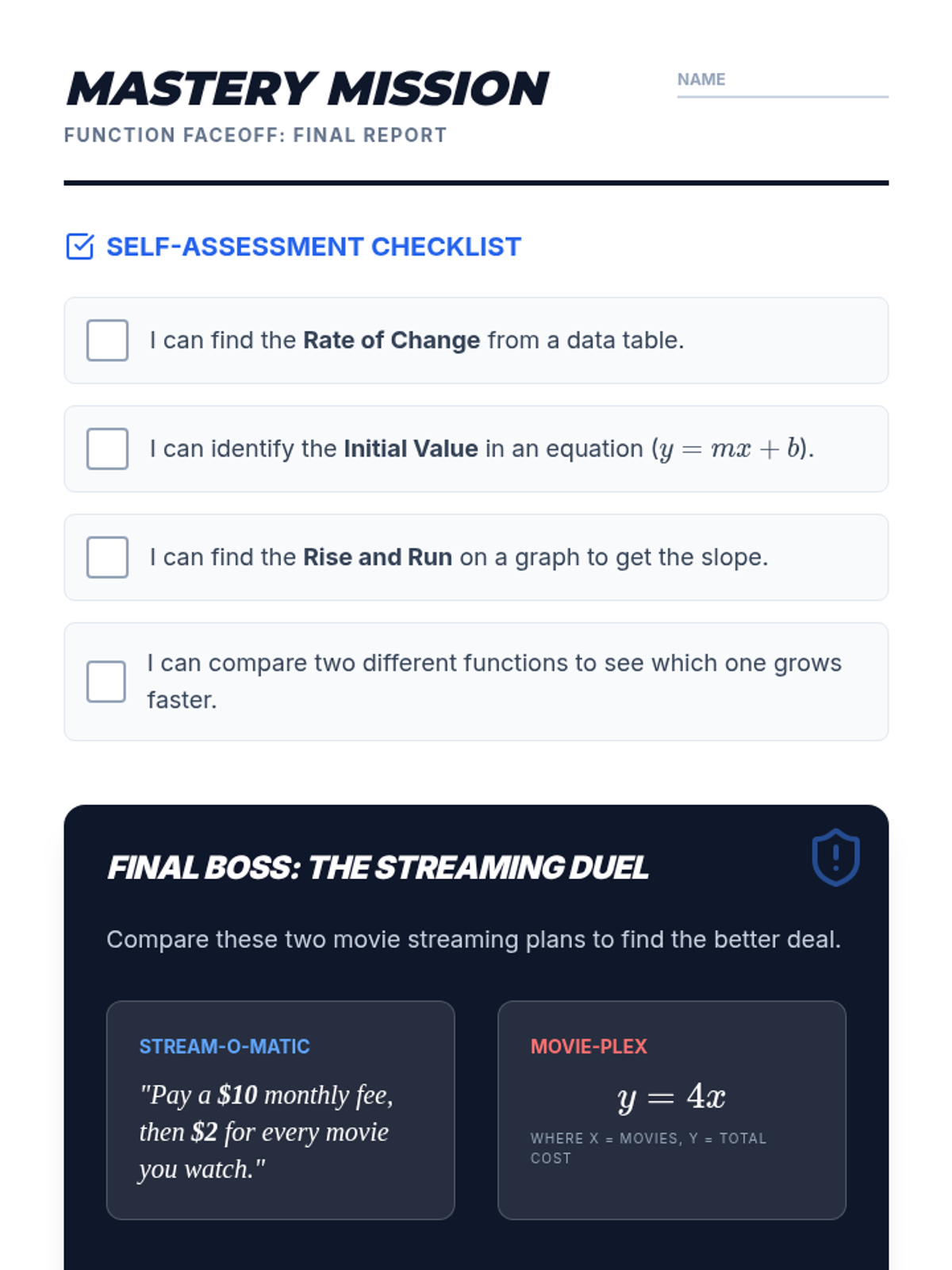Click the checklist icon beside Self-Assessment heading
The image size is (952, 1270).
79,247
